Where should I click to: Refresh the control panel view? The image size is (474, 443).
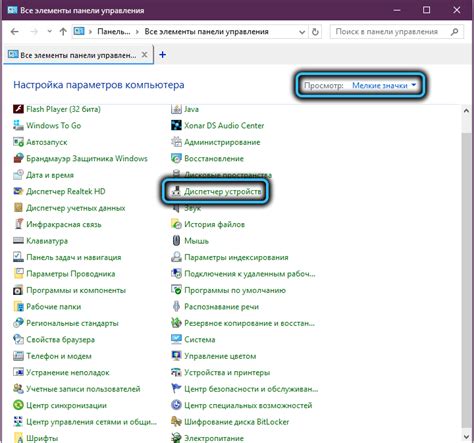(x=315, y=32)
